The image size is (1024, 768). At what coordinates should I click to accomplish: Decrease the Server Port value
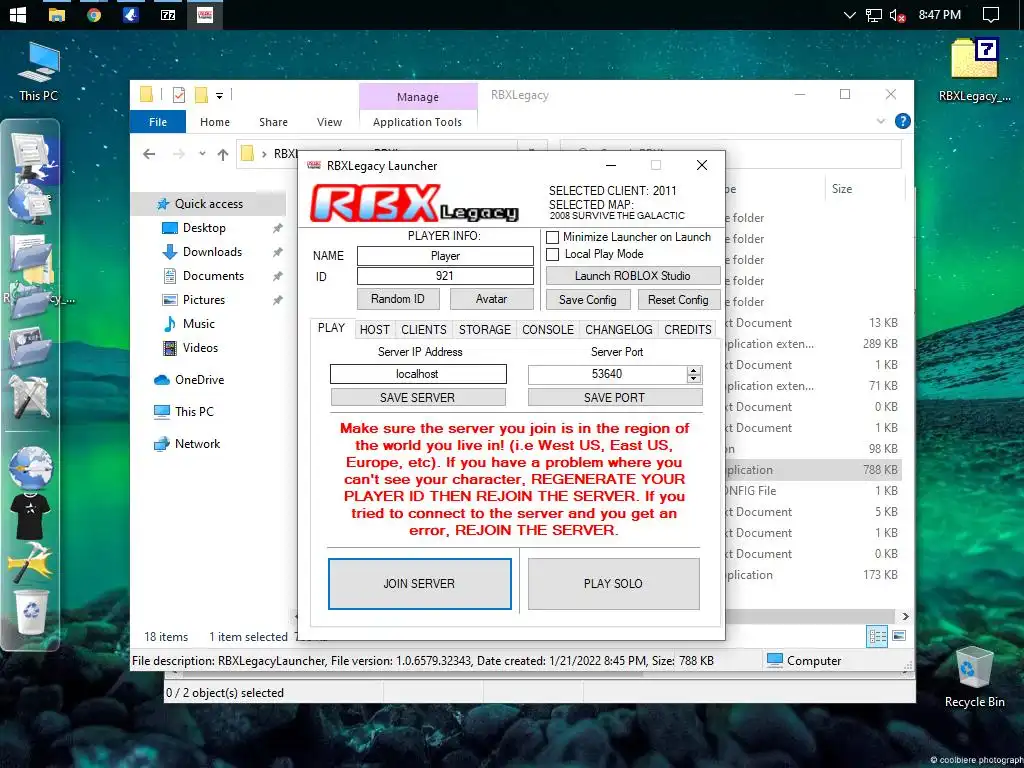[x=694, y=379]
